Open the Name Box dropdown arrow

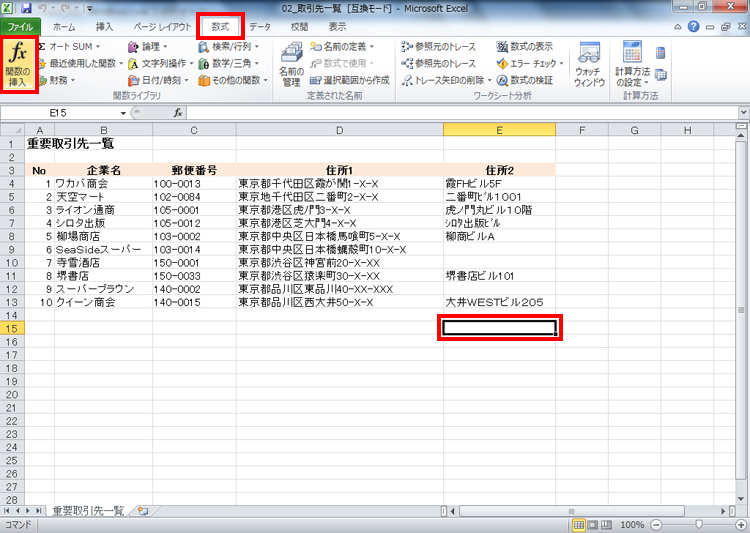click(123, 113)
